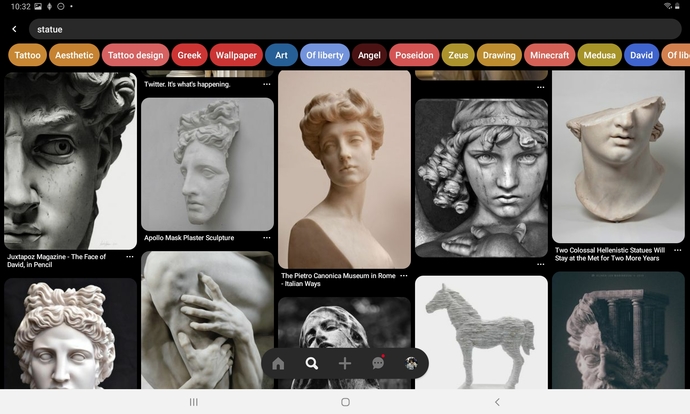The width and height of the screenshot is (690, 414).
Task: Click 'The Pietro Canonica Museum in Rome' caption
Action: coord(338,279)
